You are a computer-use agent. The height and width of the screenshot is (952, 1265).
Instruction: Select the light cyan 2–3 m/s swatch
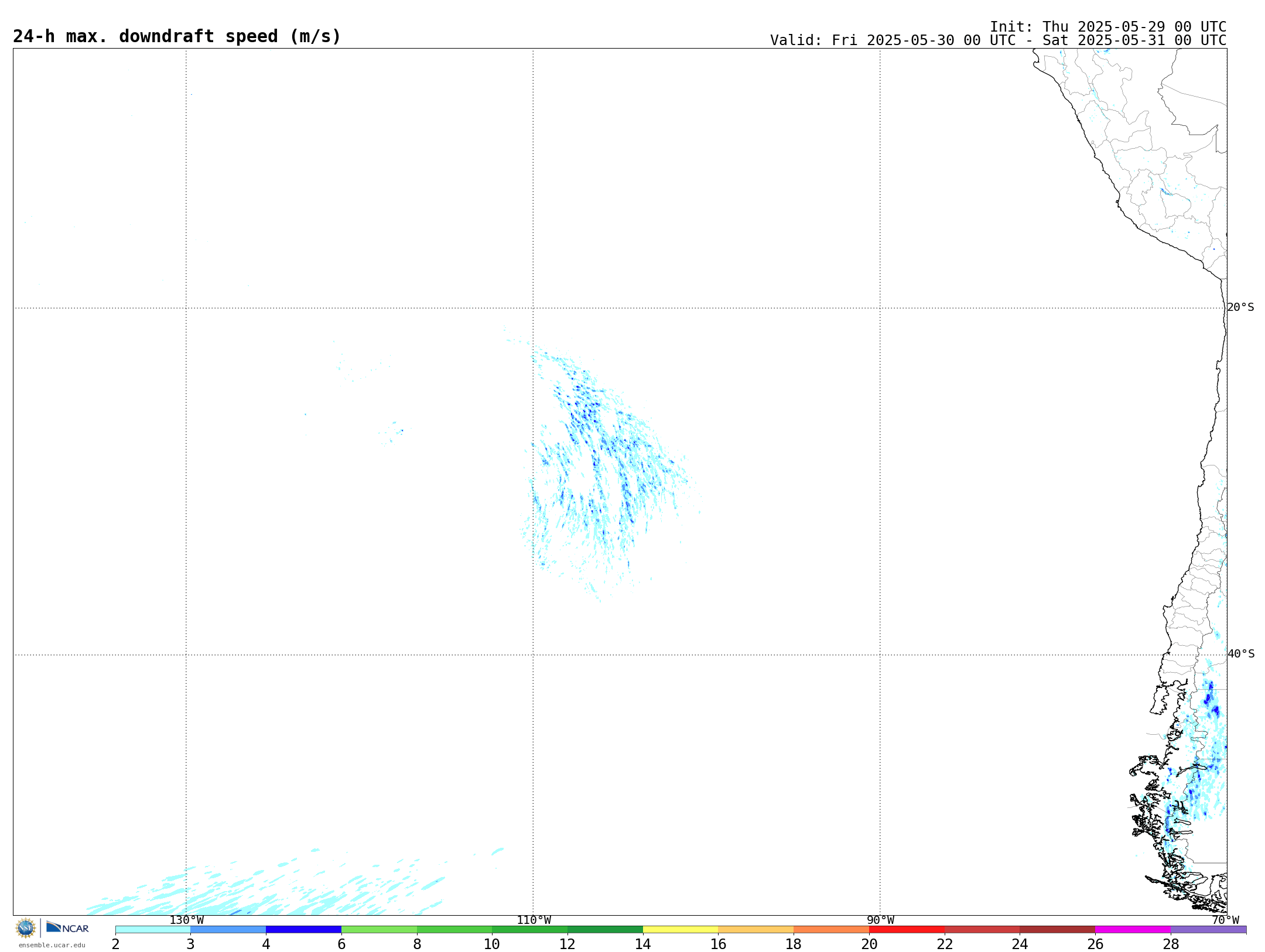153,930
